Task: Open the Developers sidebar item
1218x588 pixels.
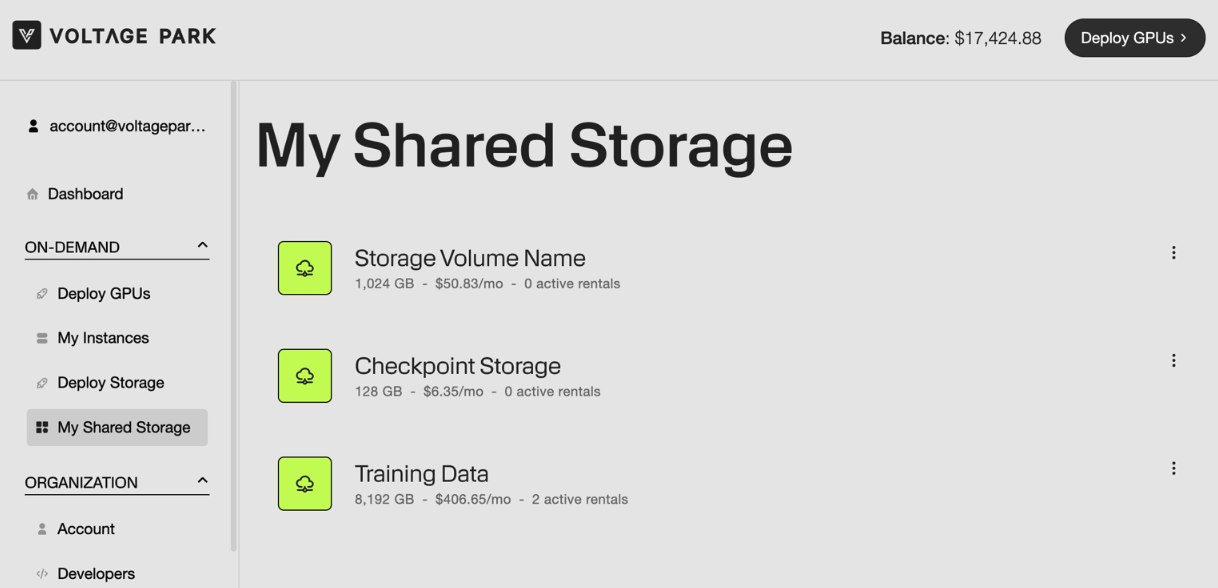Action: pos(96,574)
